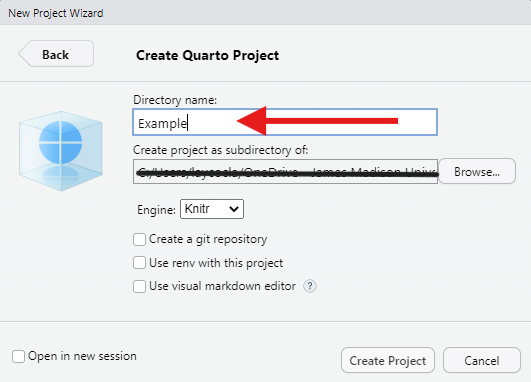Image resolution: width=531 pixels, height=382 pixels.
Task: Toggle Use visual markdown editor checkbox
Action: (x=139, y=286)
